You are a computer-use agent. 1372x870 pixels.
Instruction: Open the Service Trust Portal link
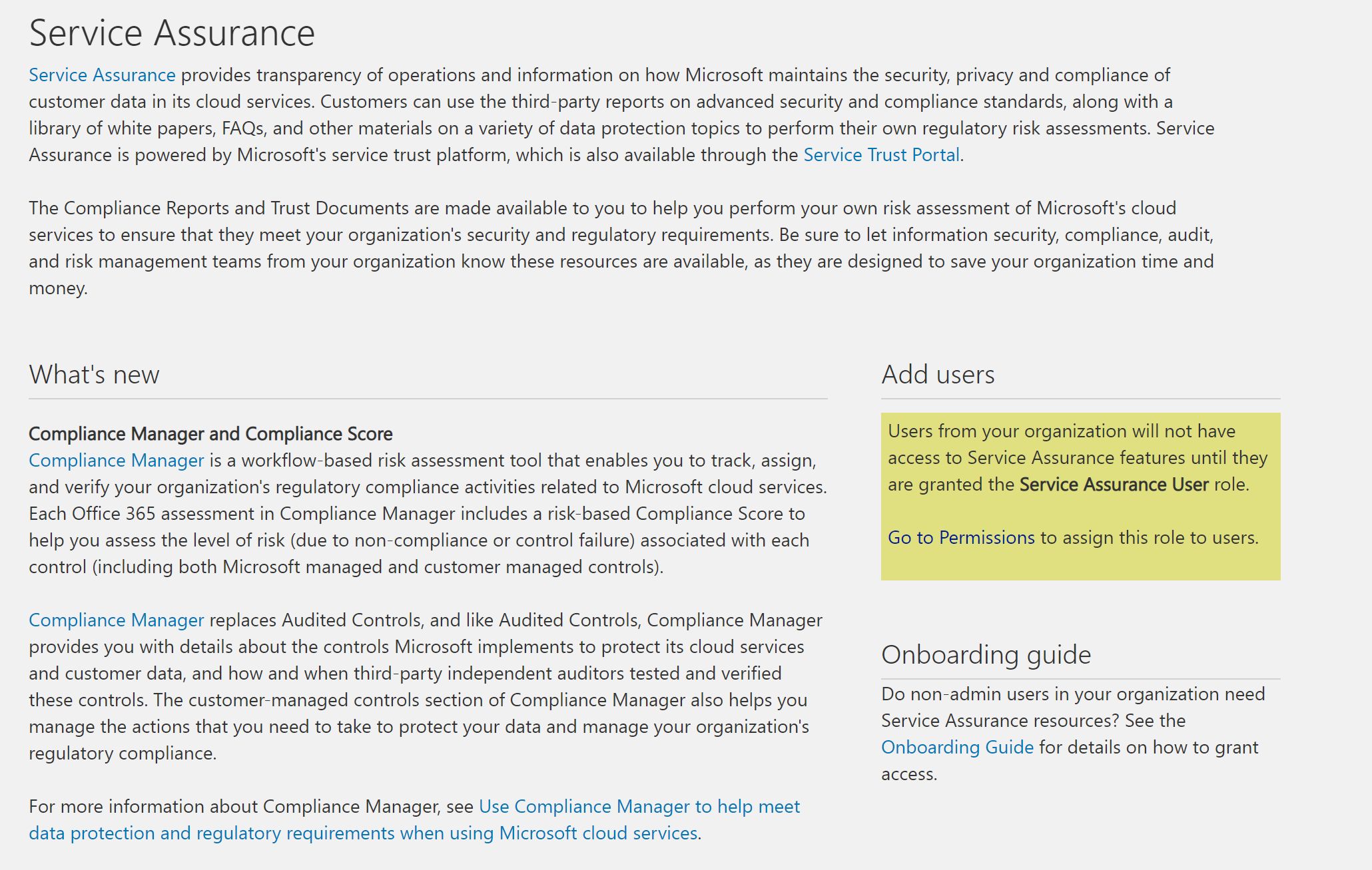point(881,155)
